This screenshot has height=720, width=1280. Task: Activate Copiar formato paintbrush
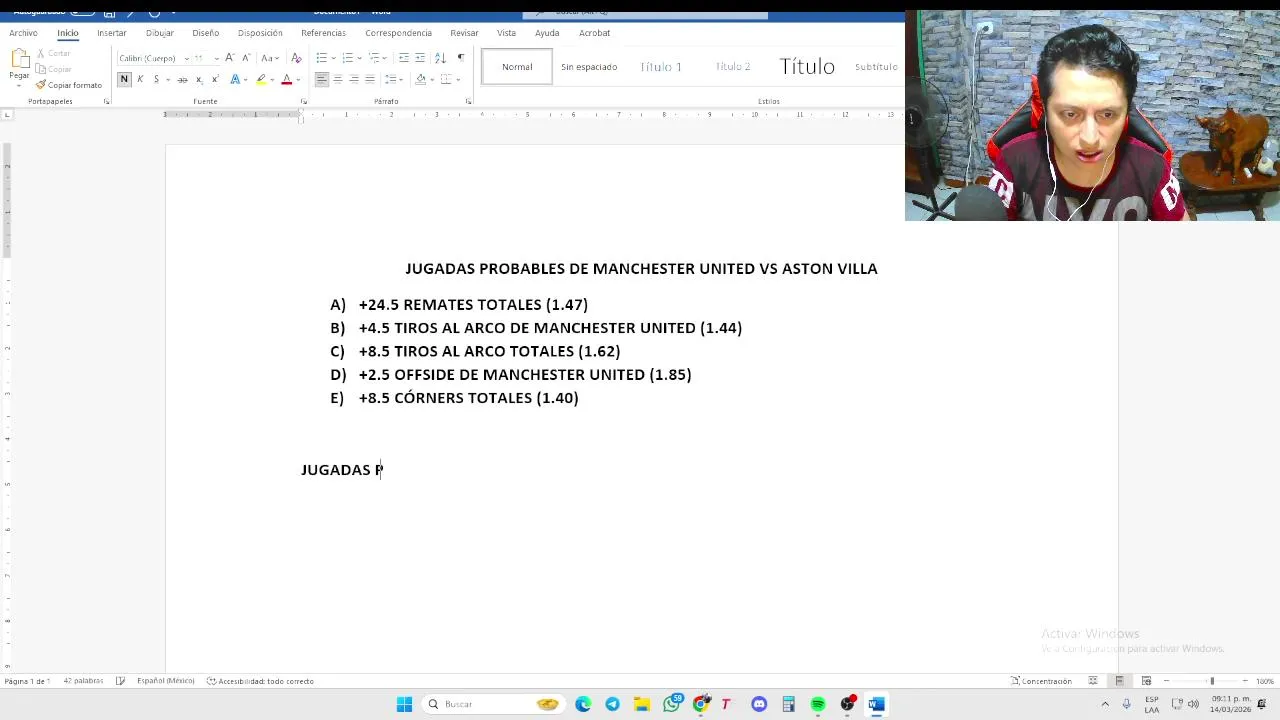point(68,85)
